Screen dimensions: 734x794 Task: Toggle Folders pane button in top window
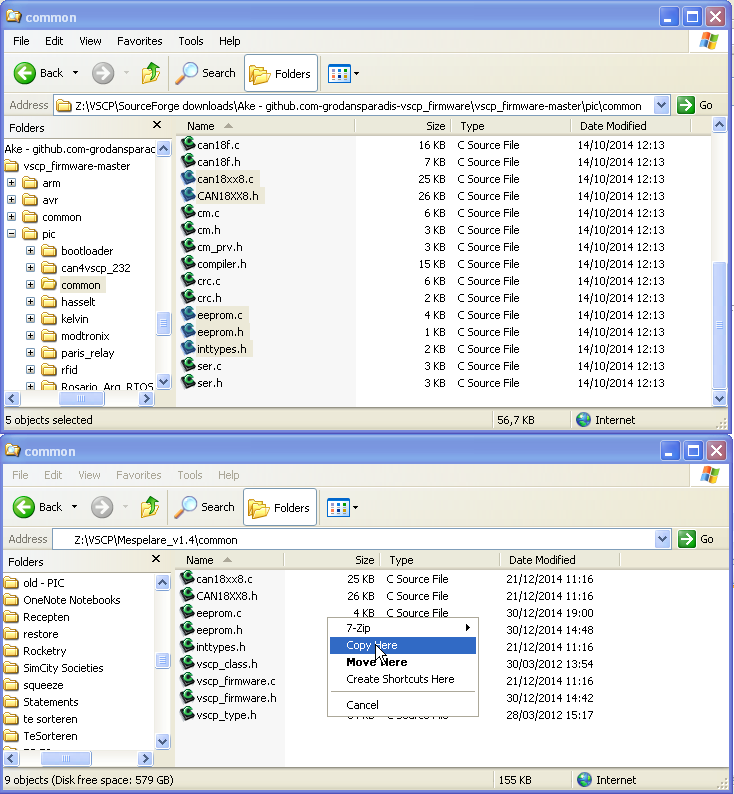click(280, 73)
